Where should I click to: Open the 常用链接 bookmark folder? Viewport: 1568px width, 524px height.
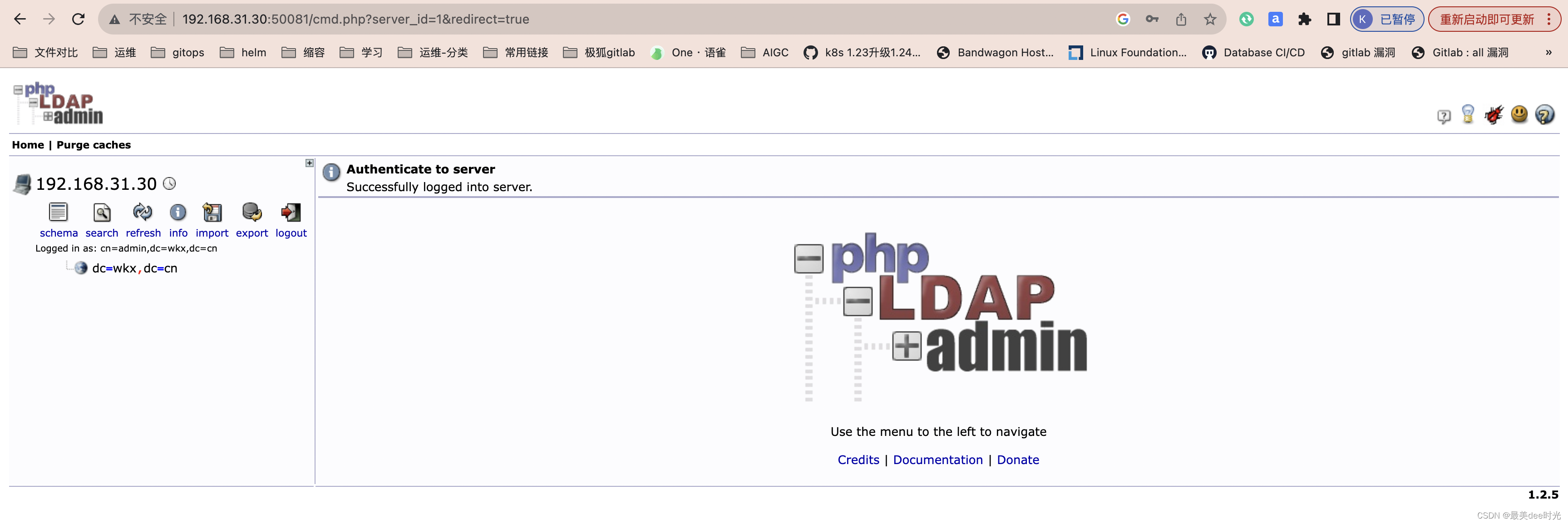[516, 52]
